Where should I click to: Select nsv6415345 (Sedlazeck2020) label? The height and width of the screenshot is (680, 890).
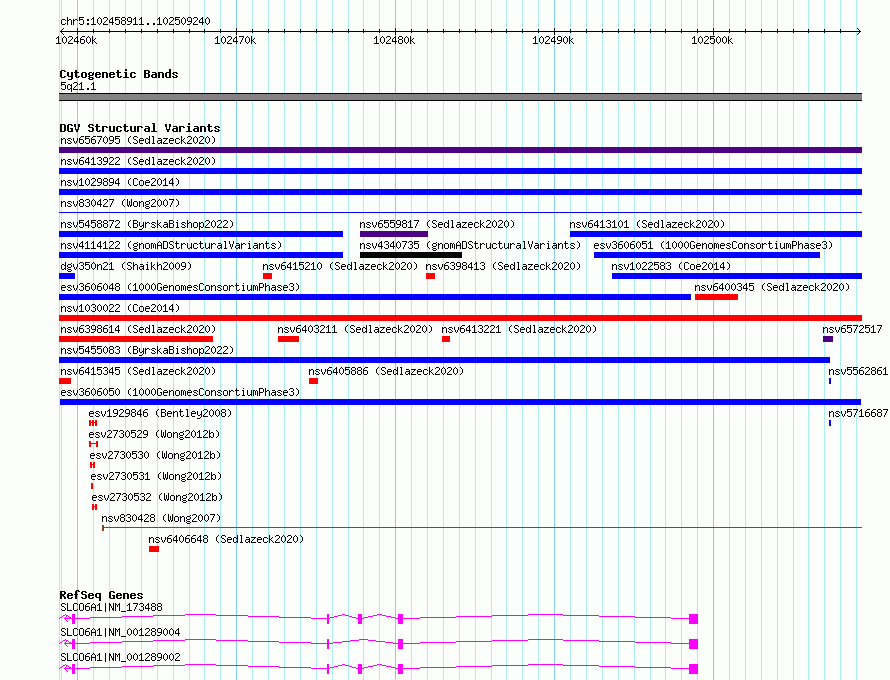click(x=138, y=371)
